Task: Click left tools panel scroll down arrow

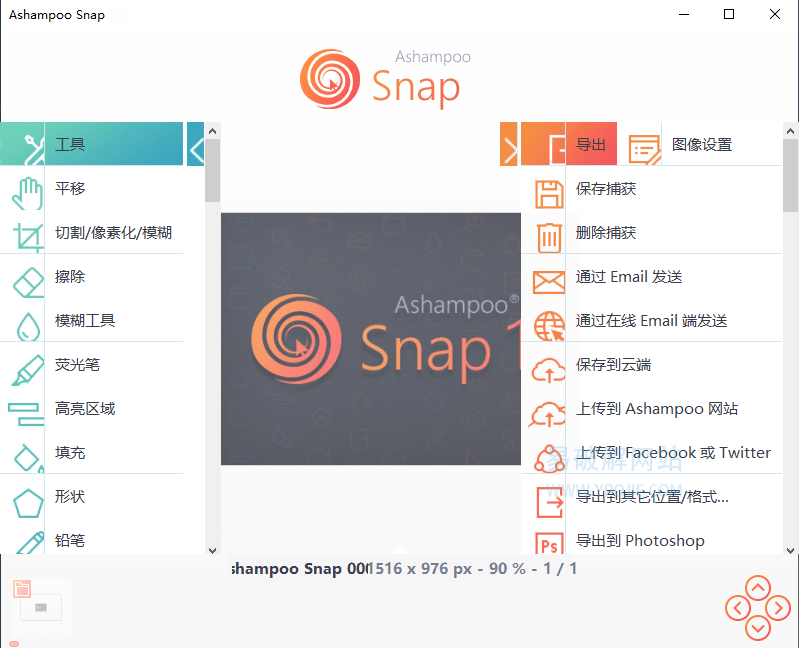Action: coord(212,550)
